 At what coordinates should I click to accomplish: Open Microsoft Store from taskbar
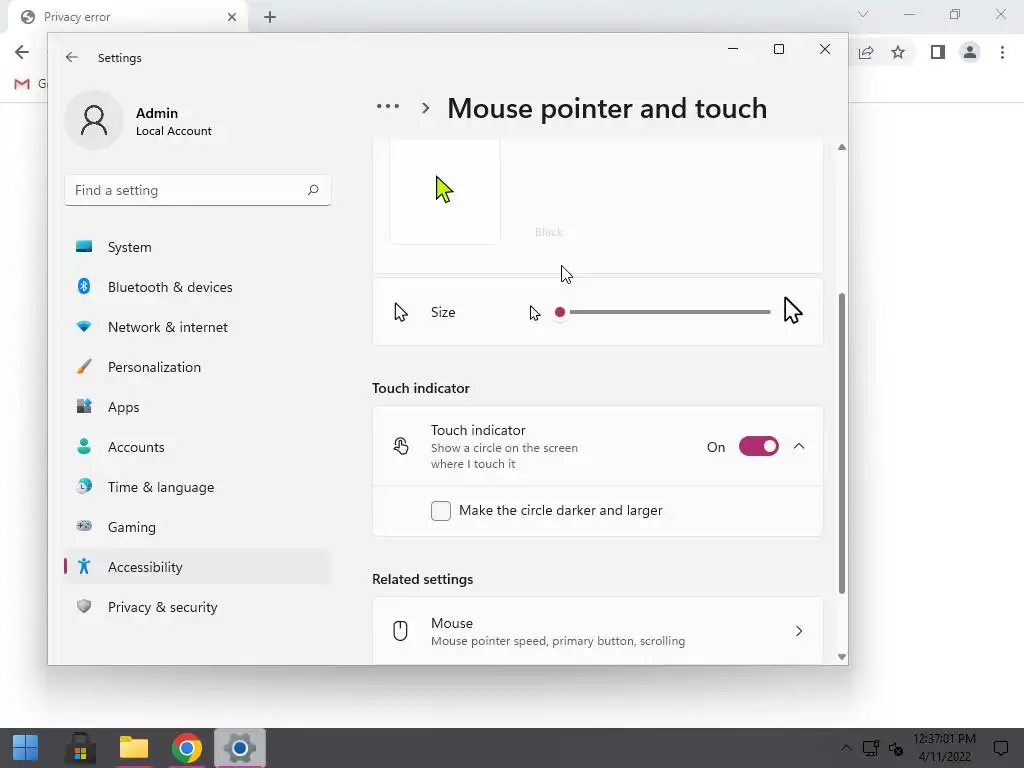coord(80,748)
